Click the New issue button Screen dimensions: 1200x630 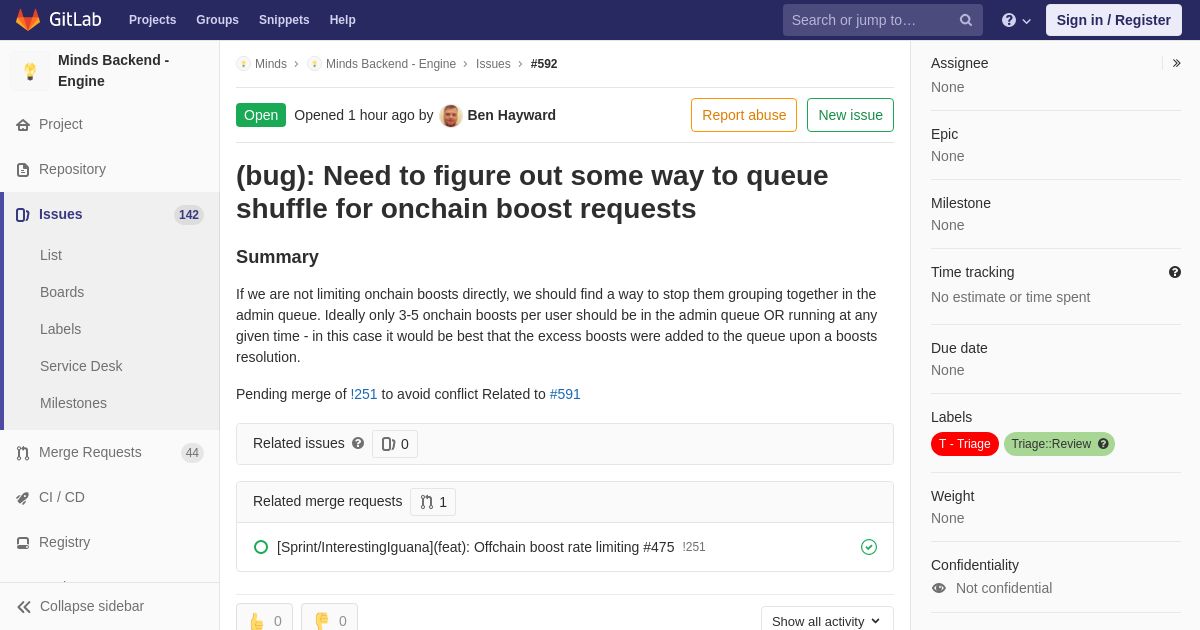tap(850, 115)
